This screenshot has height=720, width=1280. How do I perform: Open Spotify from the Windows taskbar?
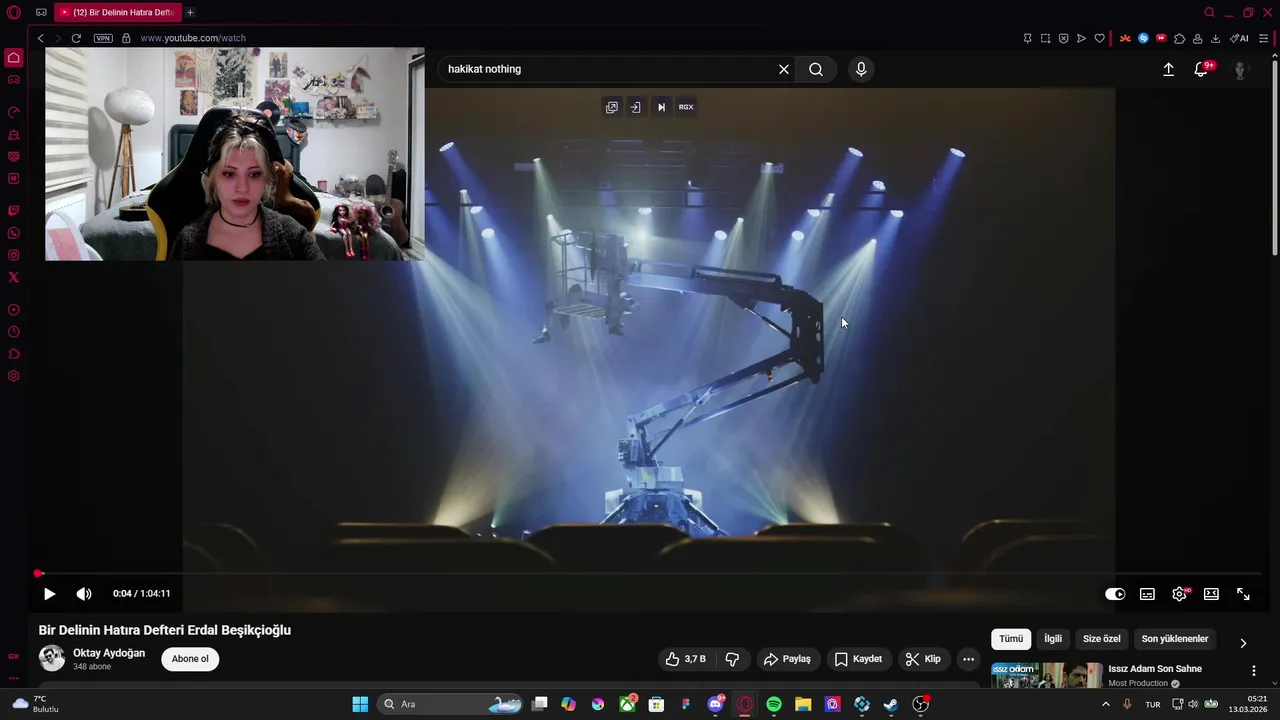[774, 704]
